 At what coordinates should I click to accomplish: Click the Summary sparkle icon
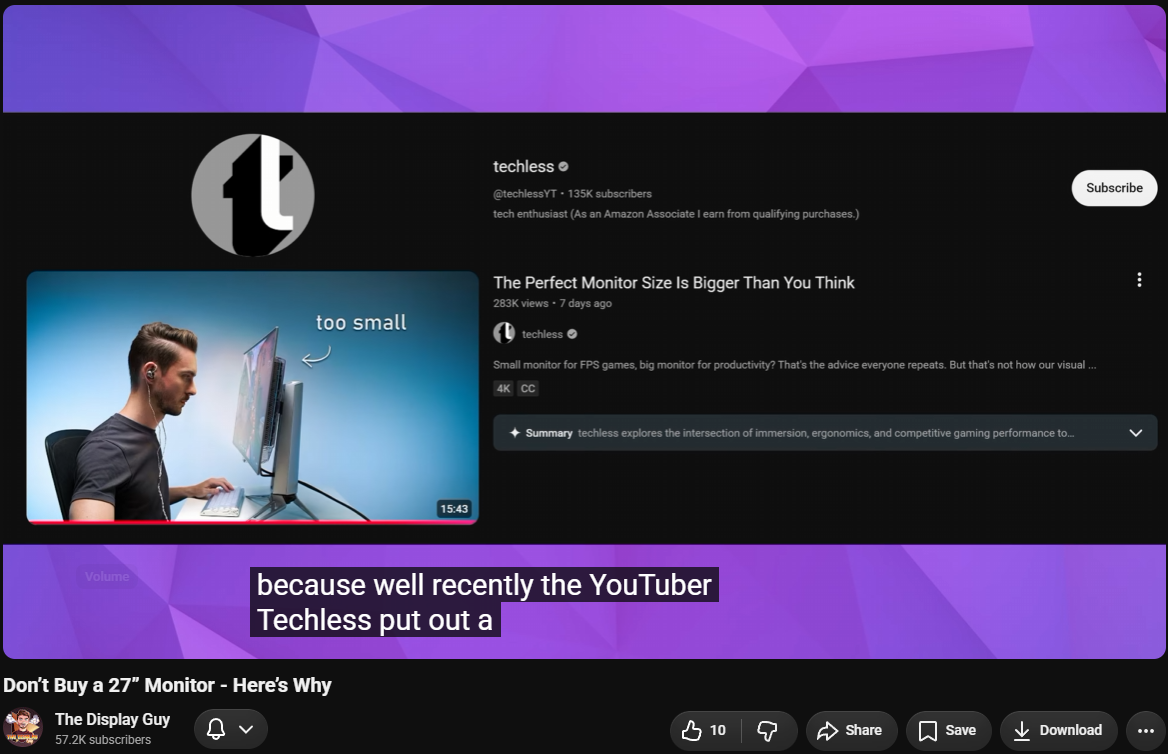(514, 433)
